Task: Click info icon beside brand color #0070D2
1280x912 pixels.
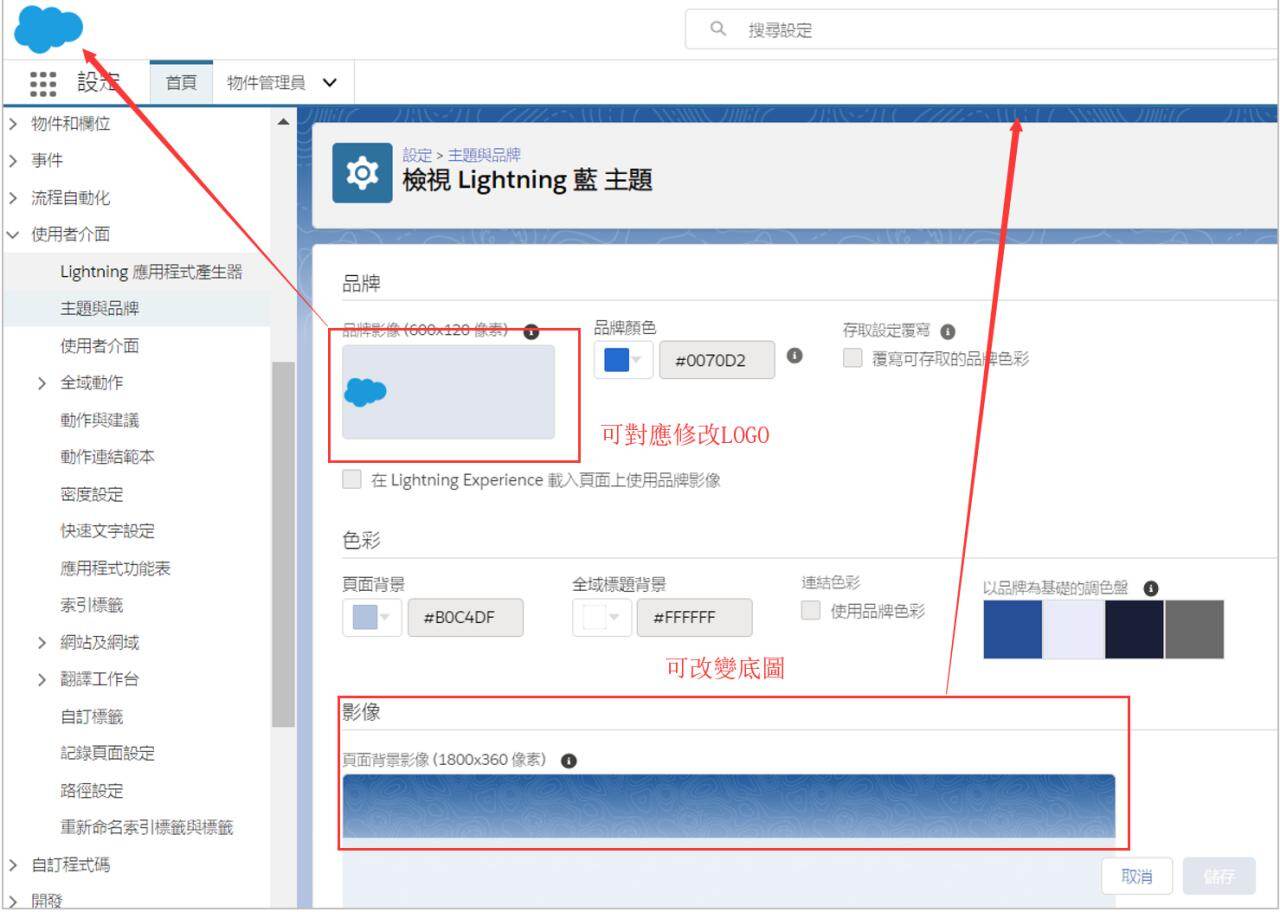Action: (794, 356)
